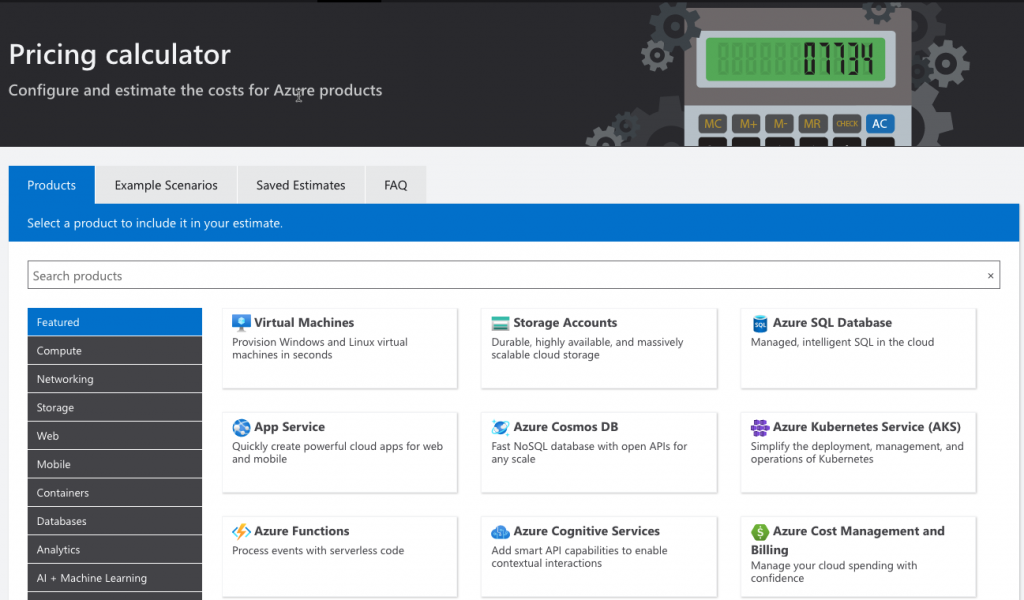
Task: Click the calculator MC key in banner
Action: [712, 123]
